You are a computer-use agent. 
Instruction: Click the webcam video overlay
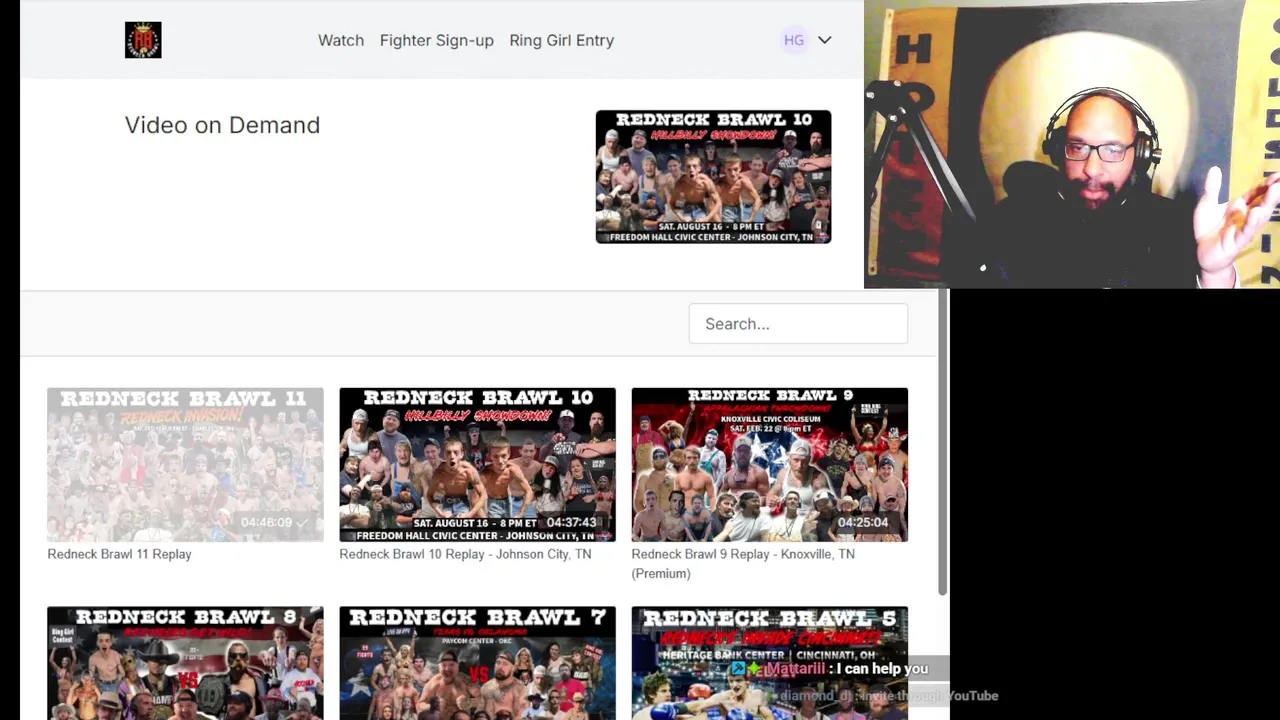pyautogui.click(x=1072, y=144)
